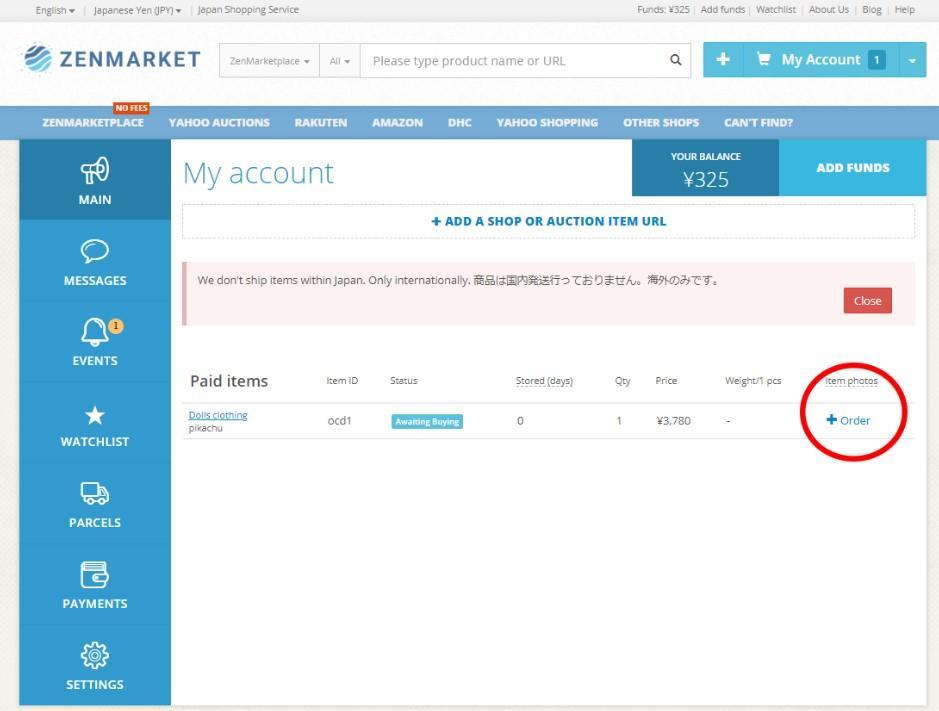Select the Yahoo Shopping nav tab
The width and height of the screenshot is (939, 711).
pos(547,122)
